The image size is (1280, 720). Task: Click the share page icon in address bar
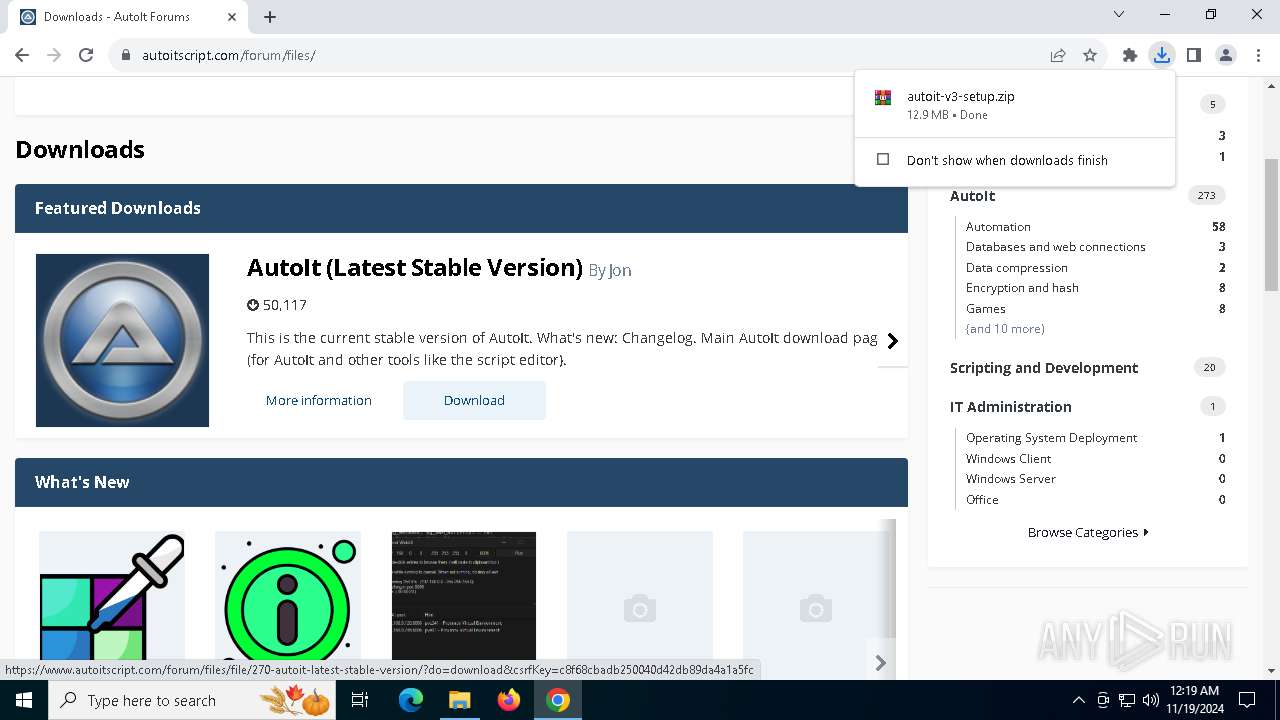pos(1058,55)
